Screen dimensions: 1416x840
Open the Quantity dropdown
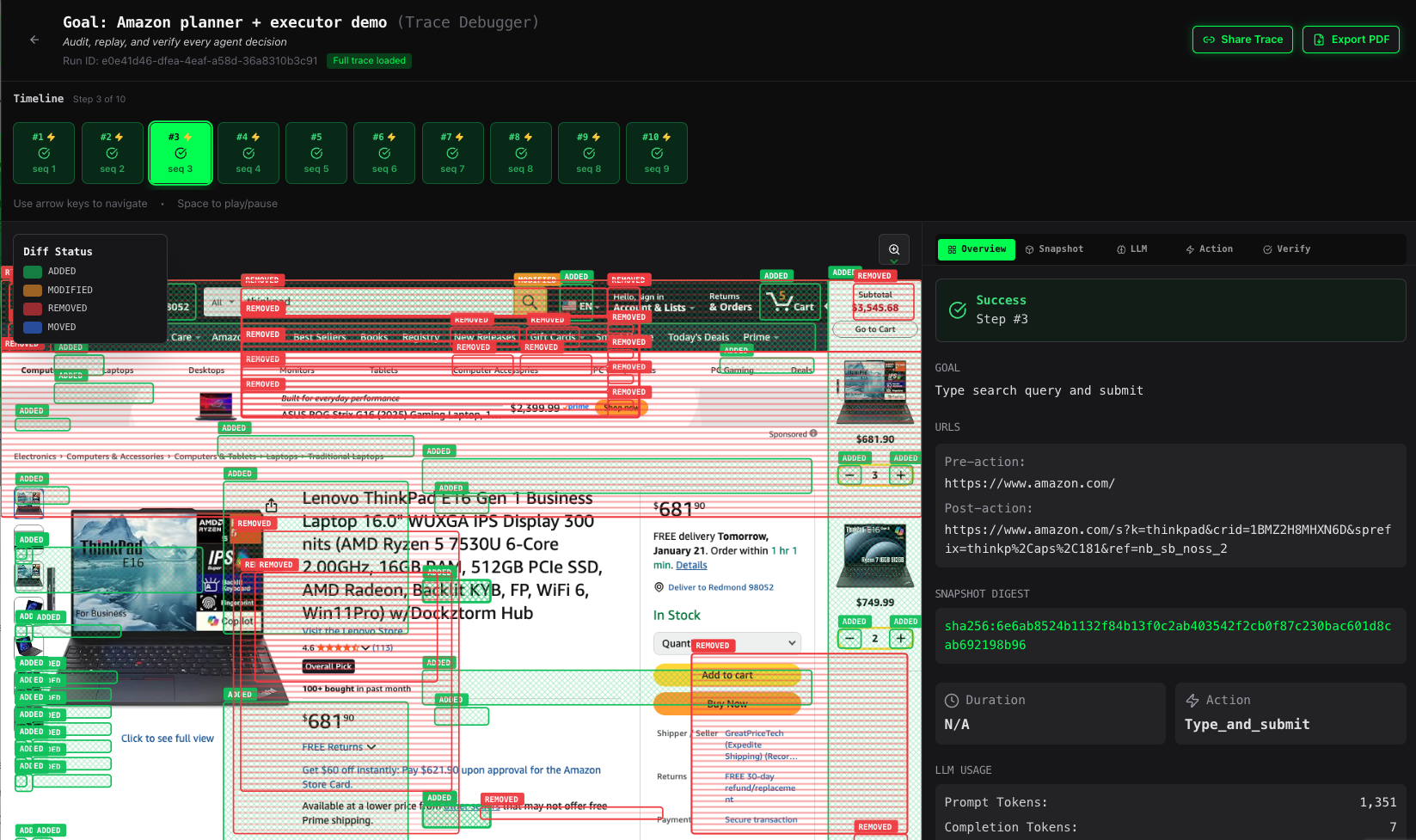(727, 643)
